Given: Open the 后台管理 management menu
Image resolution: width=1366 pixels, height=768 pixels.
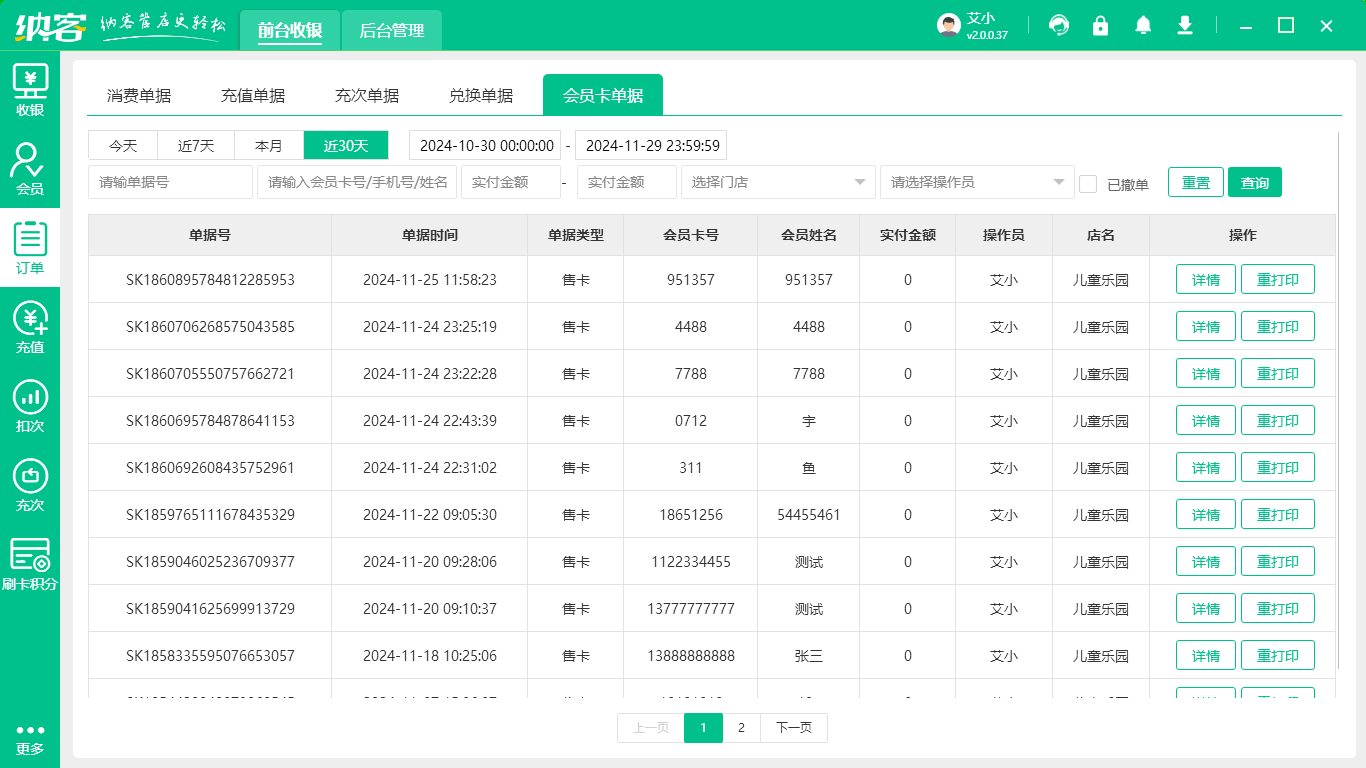Looking at the screenshot, I should [x=391, y=31].
